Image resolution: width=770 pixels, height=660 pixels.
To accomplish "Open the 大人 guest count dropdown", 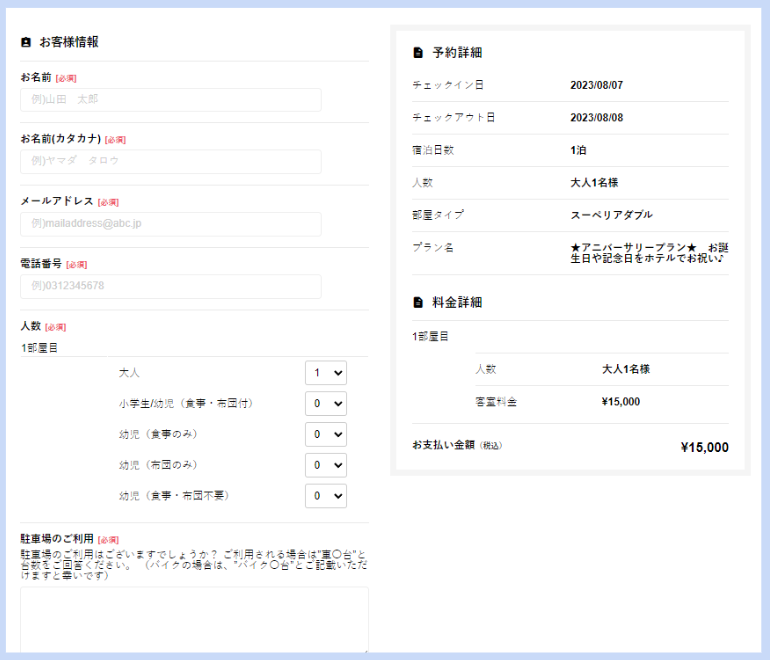I will coord(325,373).
